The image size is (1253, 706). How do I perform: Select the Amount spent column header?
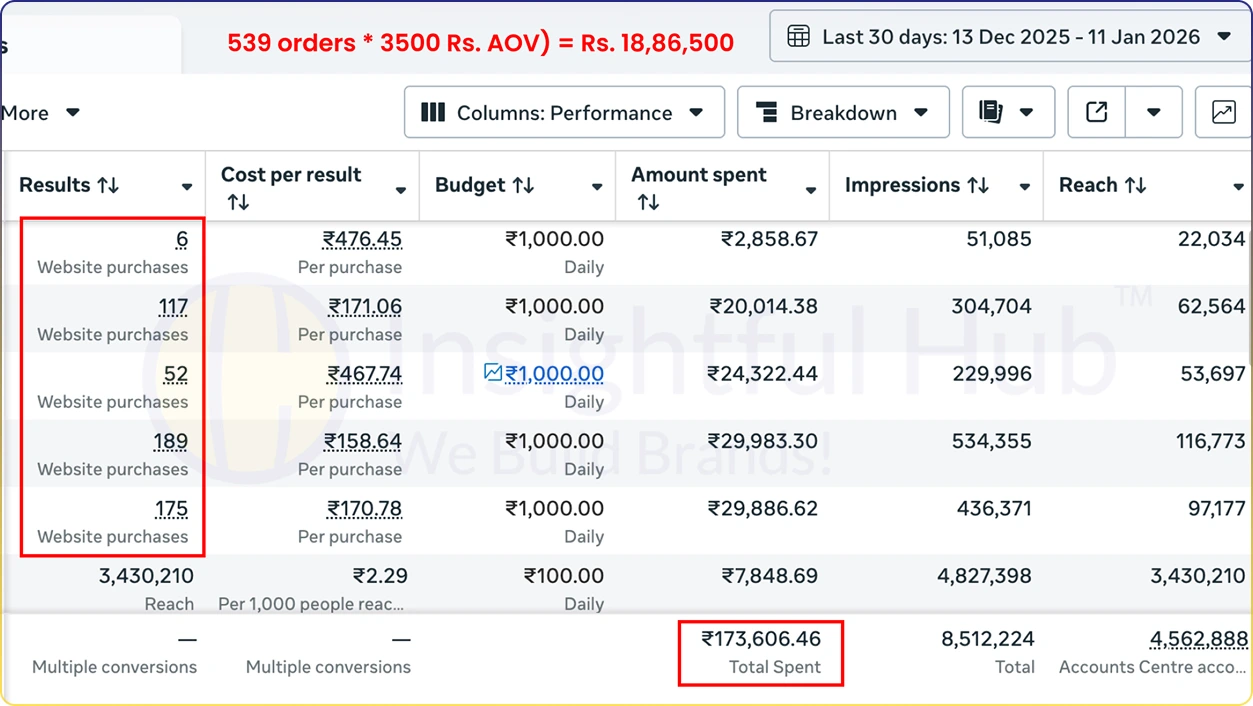click(697, 175)
